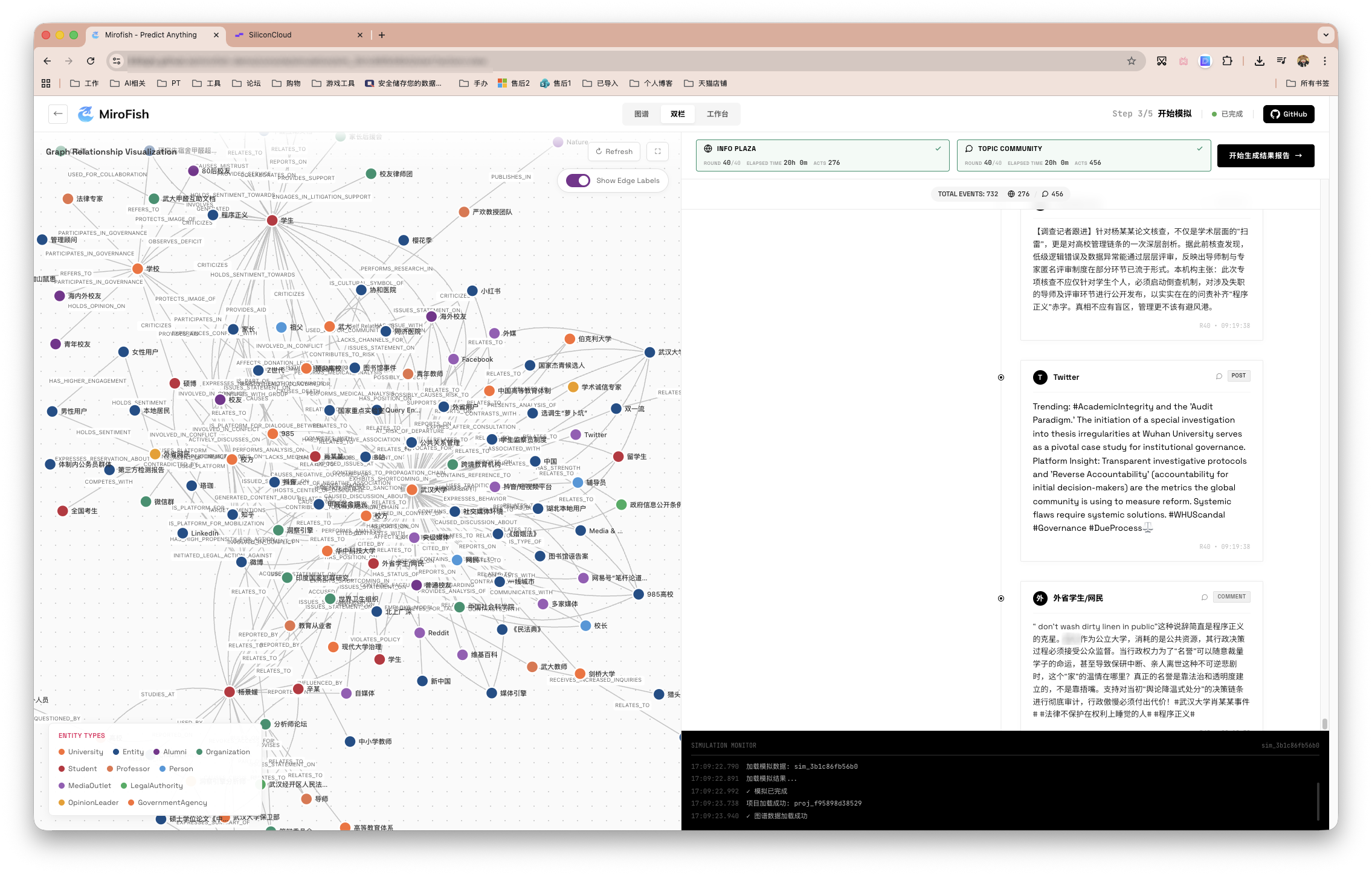This screenshot has width=1372, height=875.
Task: Click the Twitter avatar icon in feed
Action: tap(1040, 377)
